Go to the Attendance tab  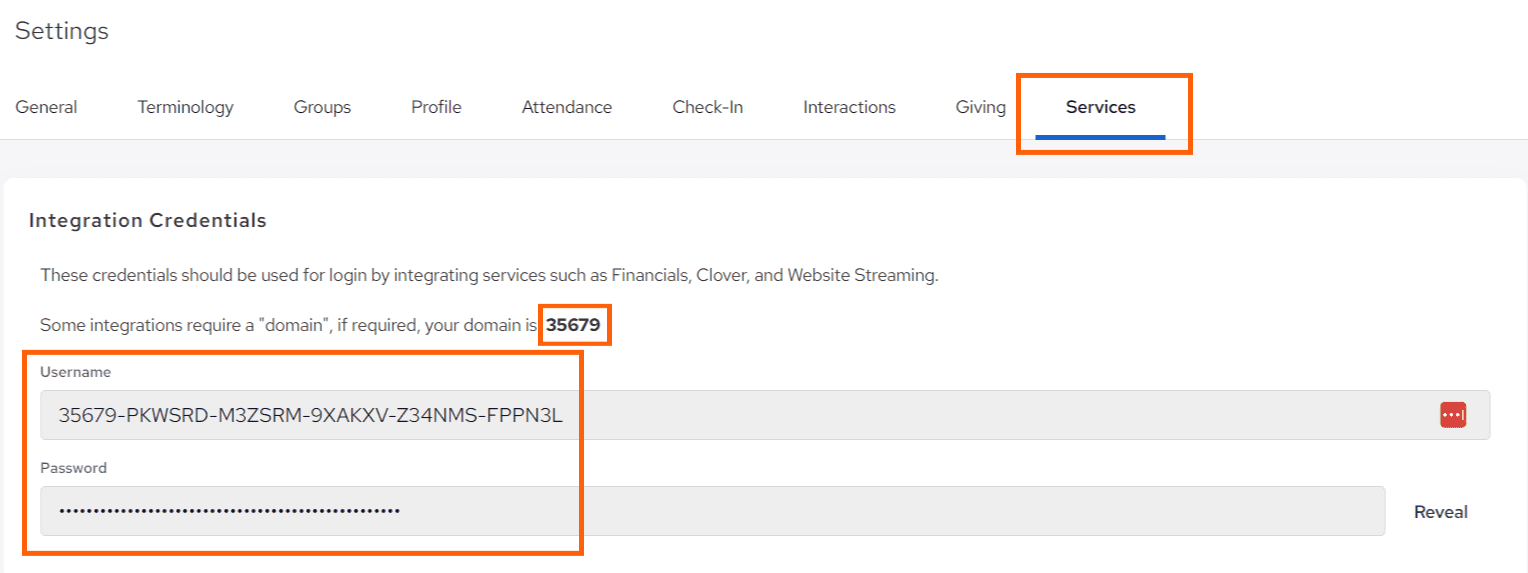566,107
